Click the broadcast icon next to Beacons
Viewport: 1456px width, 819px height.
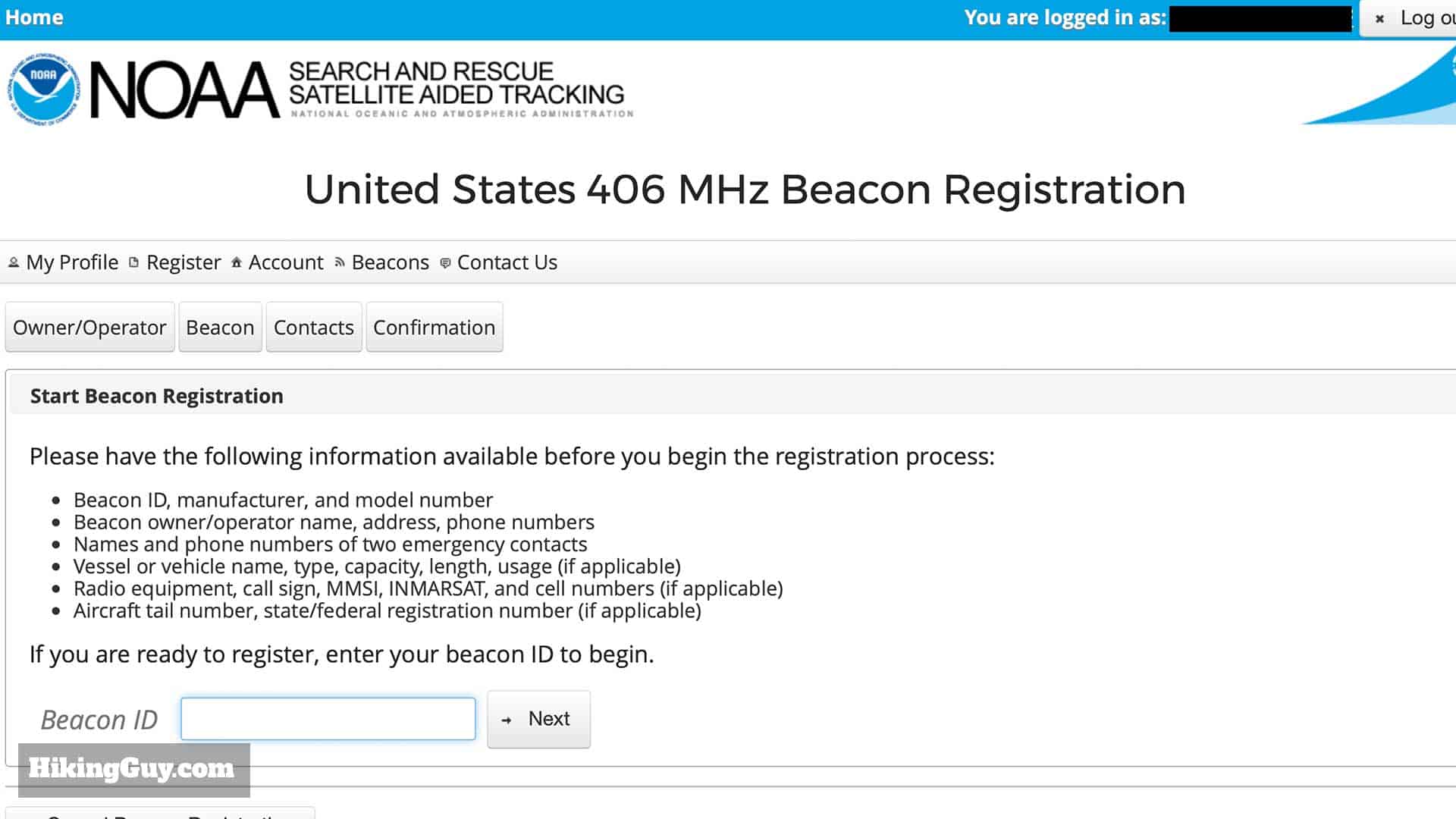pyautogui.click(x=339, y=262)
